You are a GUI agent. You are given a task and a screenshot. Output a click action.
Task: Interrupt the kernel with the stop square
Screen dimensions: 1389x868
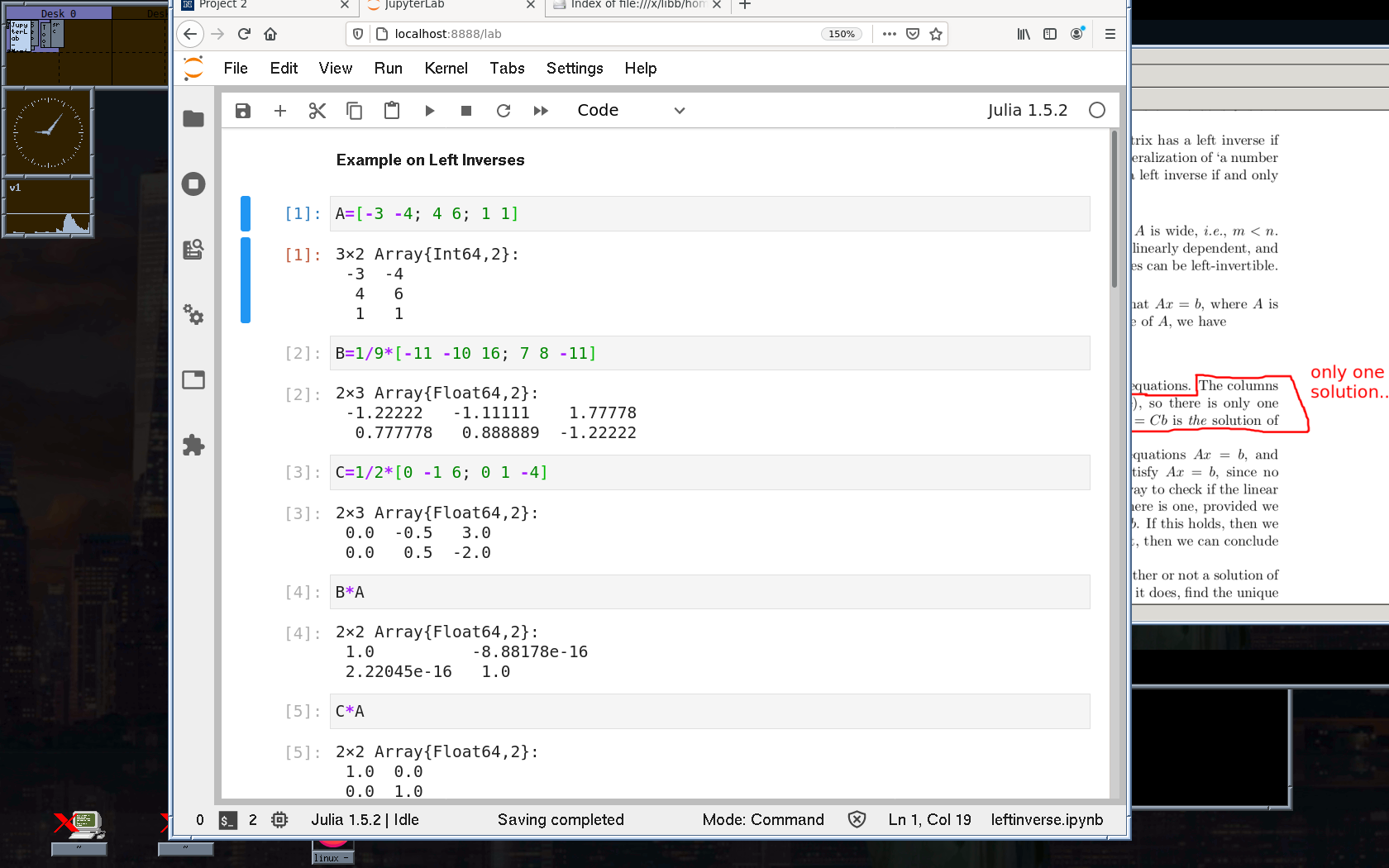466,111
